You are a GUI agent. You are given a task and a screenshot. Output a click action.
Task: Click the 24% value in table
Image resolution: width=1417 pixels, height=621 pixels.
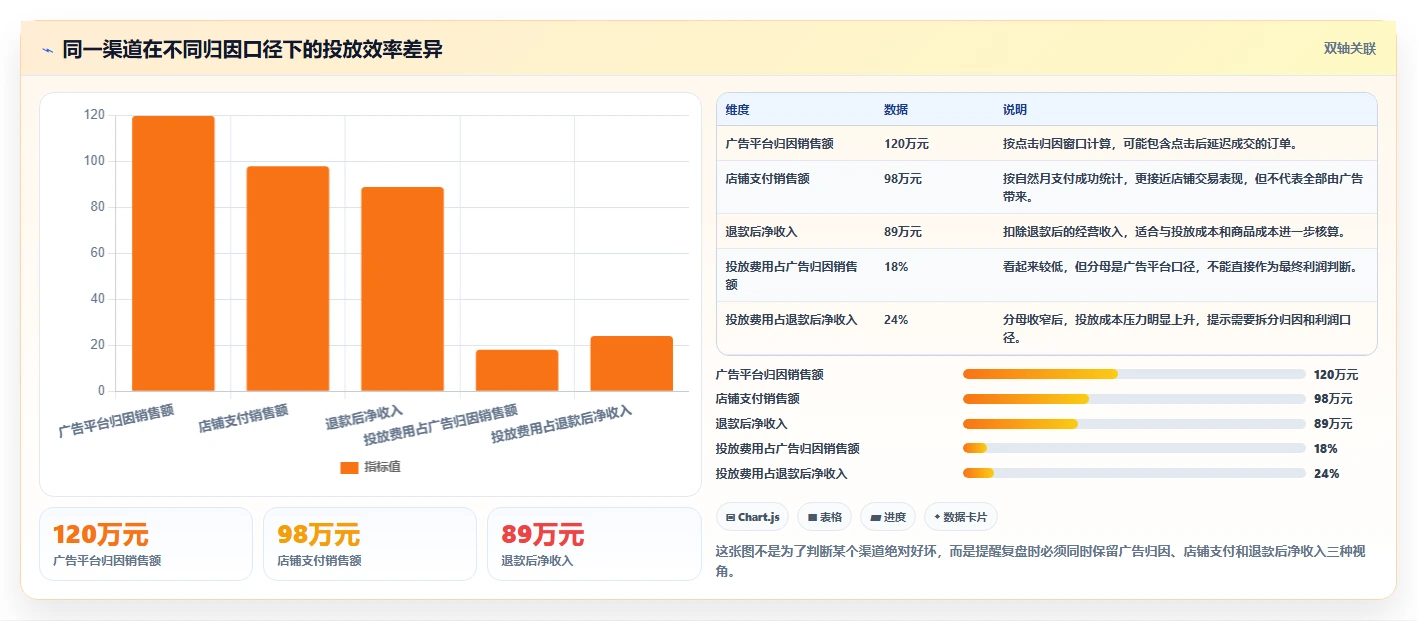[x=896, y=320]
